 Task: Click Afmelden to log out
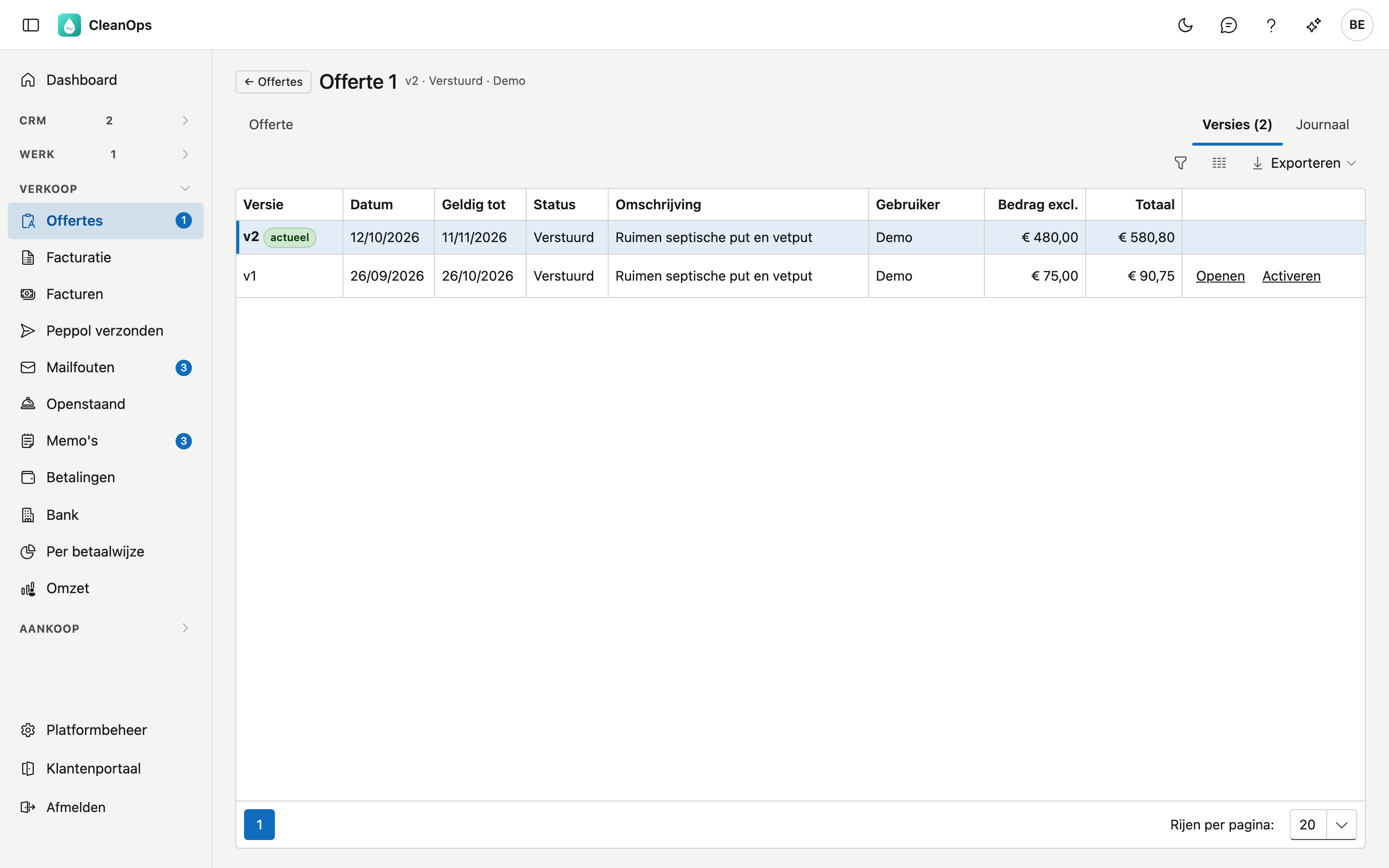[106, 807]
